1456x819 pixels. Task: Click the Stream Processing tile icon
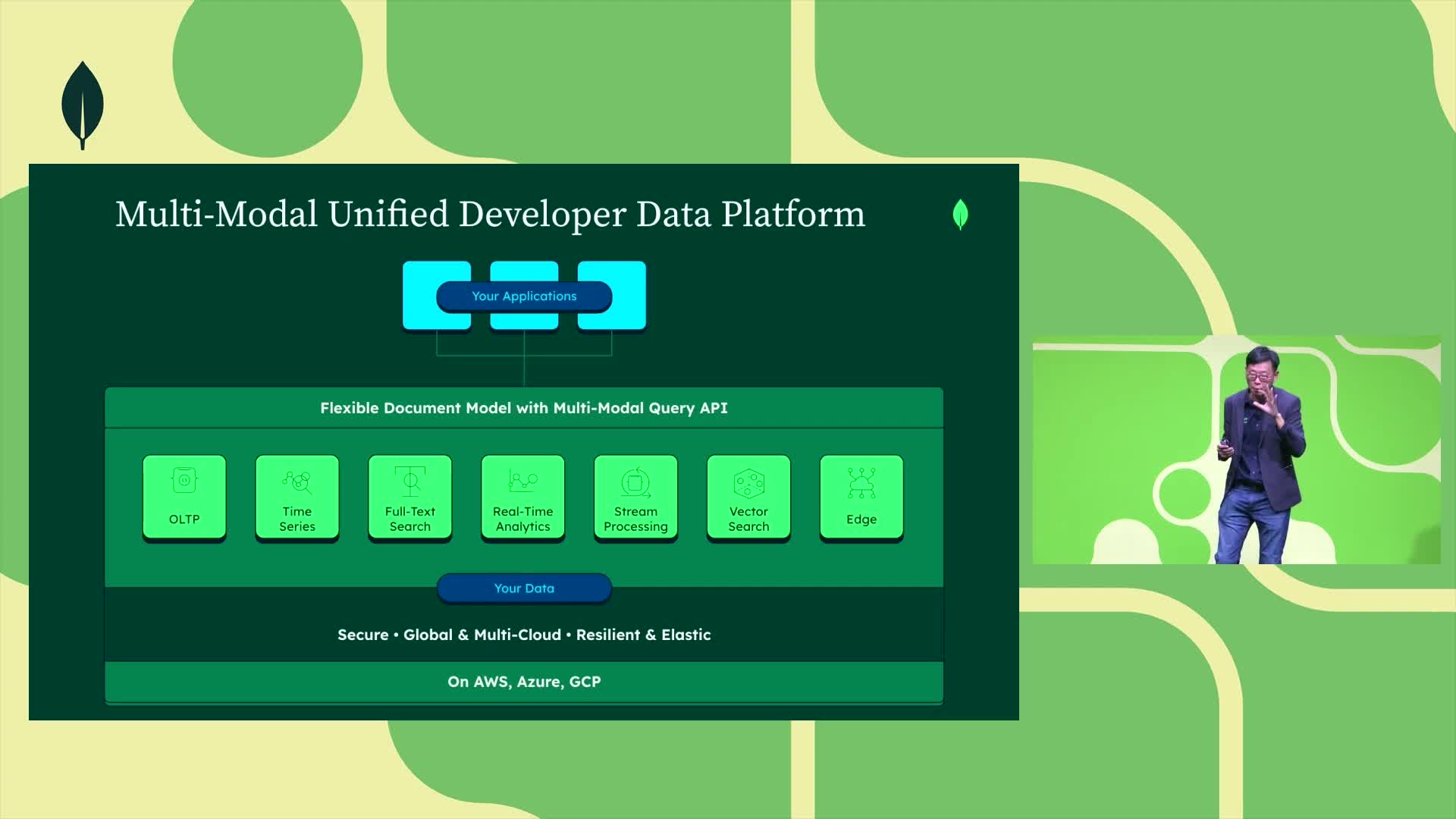[635, 482]
